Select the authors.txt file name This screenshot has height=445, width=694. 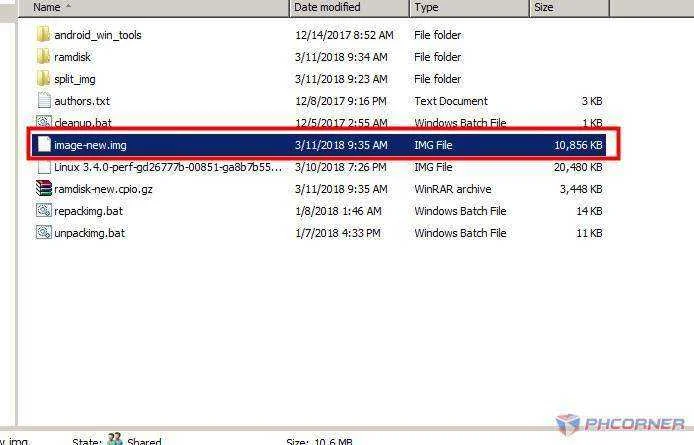click(82, 101)
